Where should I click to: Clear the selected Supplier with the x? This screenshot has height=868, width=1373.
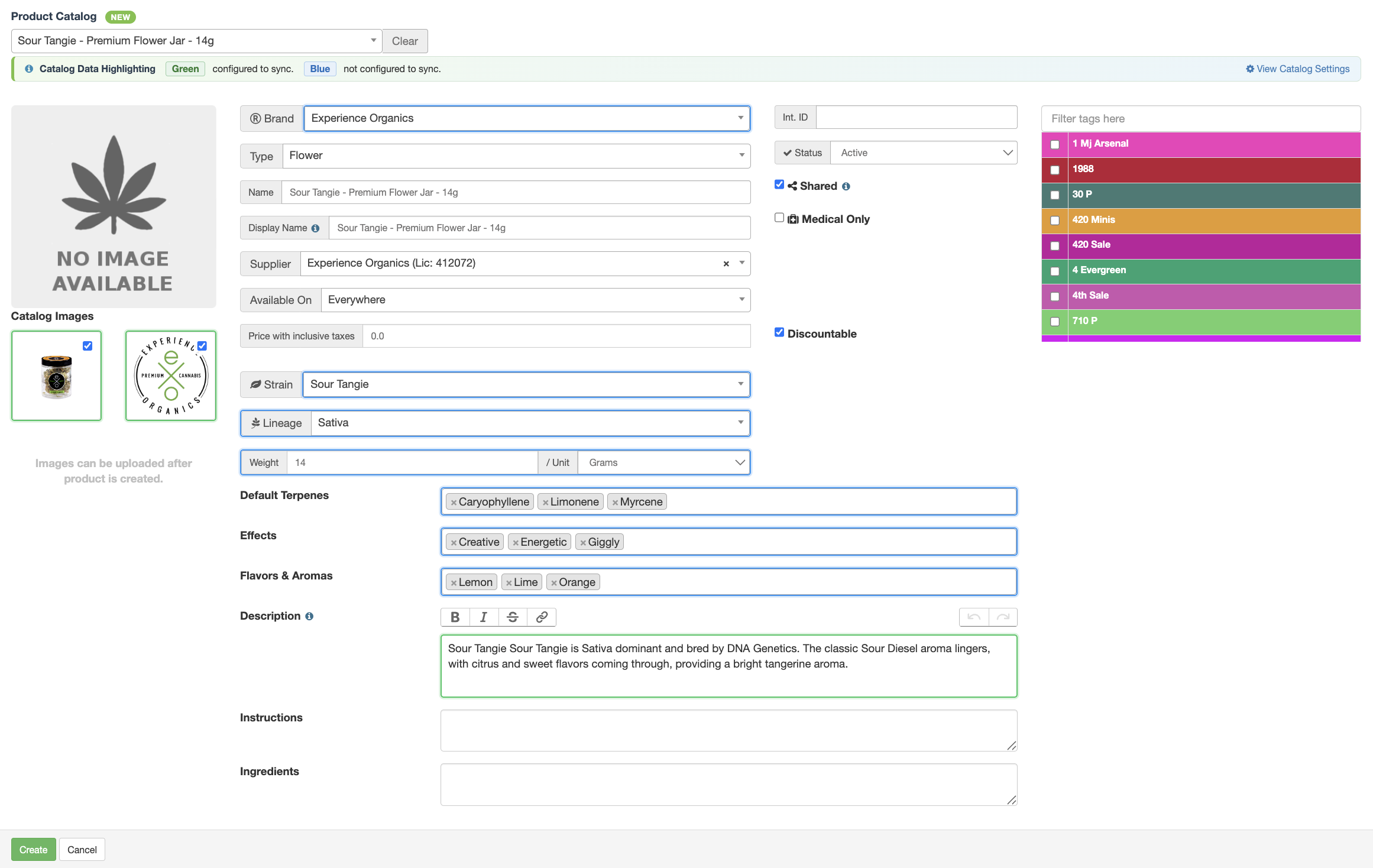click(726, 264)
